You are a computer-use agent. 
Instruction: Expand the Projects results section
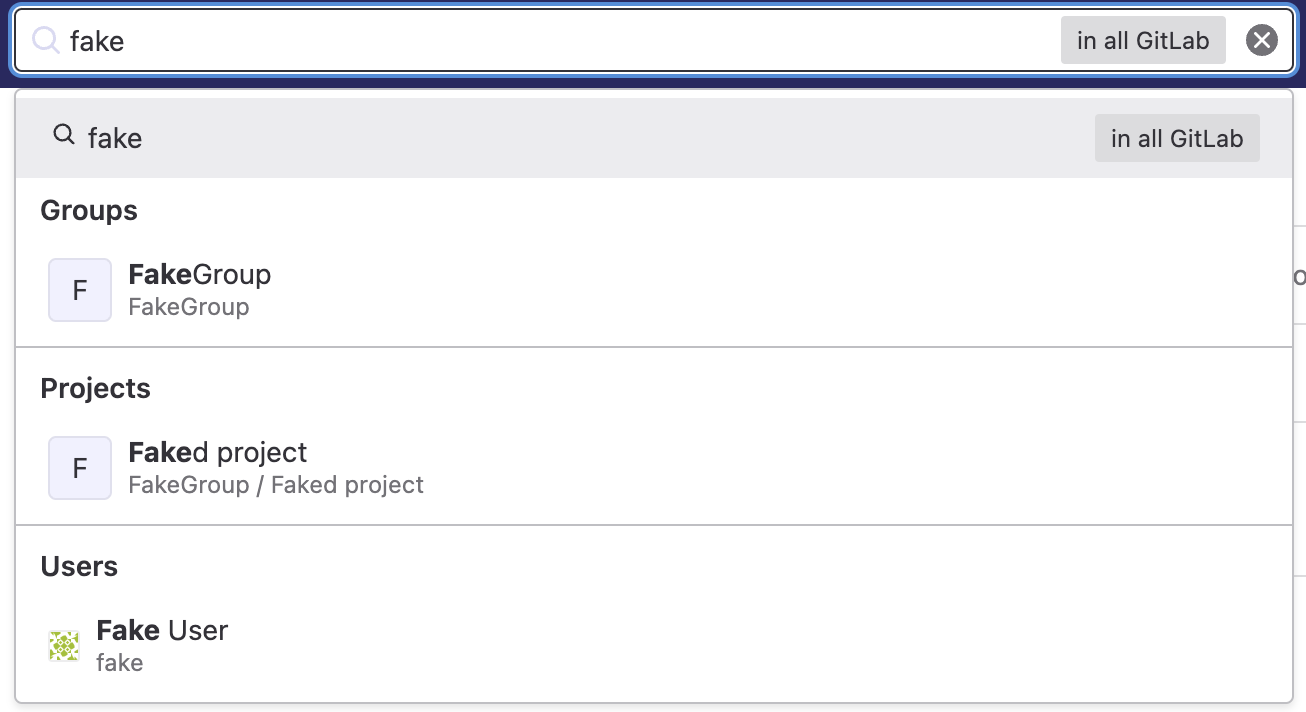(95, 389)
